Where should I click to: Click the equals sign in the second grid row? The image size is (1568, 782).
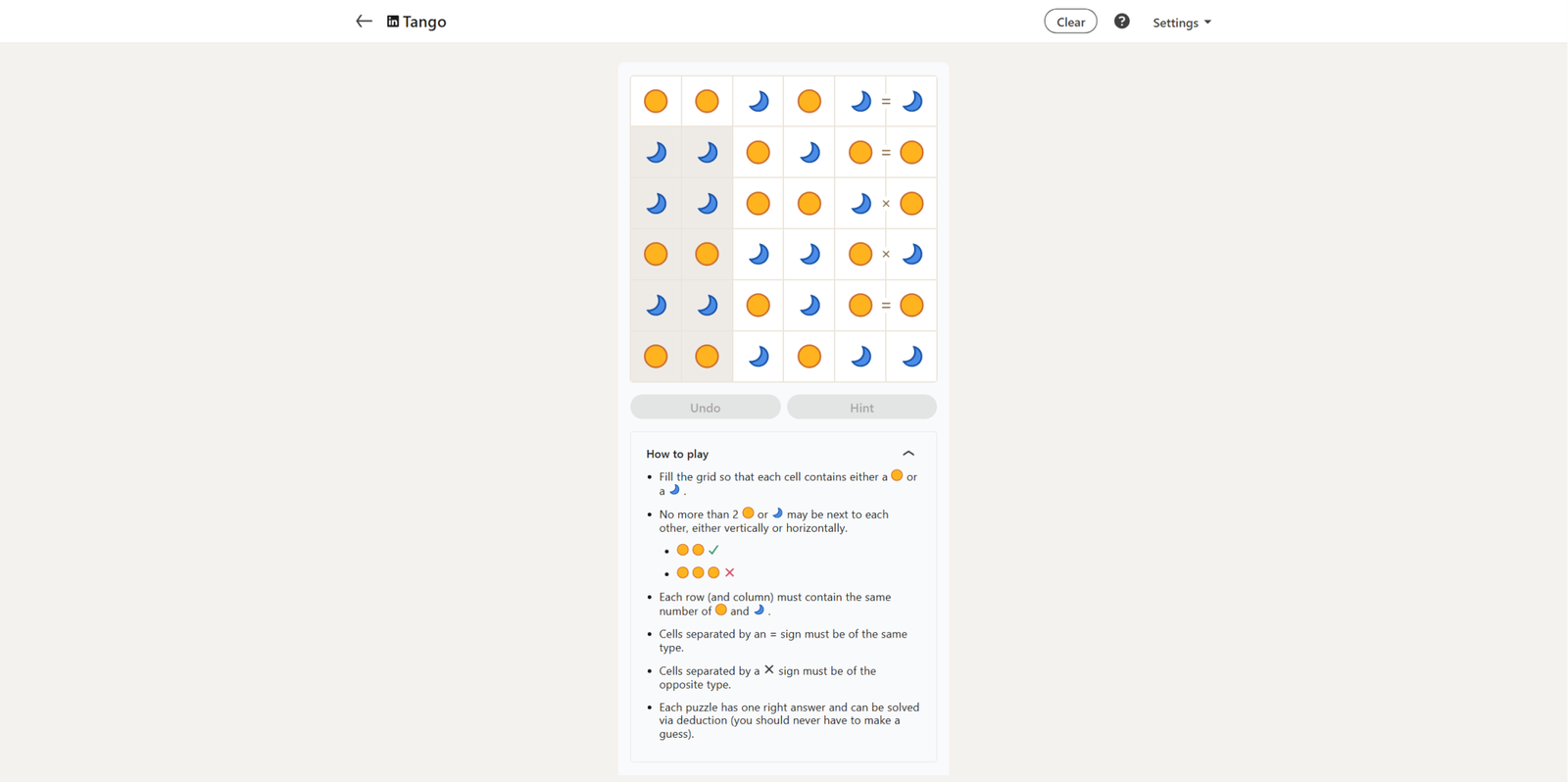tap(886, 153)
